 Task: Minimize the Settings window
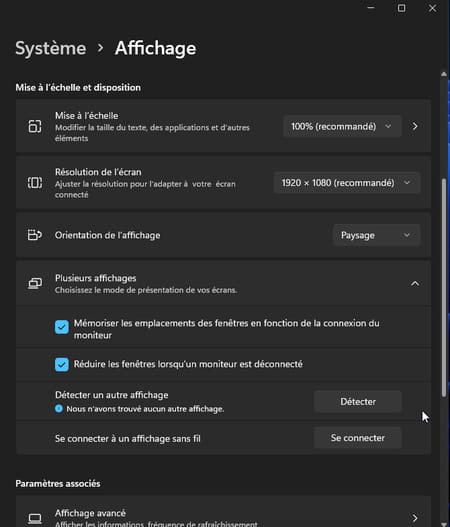(371, 7)
